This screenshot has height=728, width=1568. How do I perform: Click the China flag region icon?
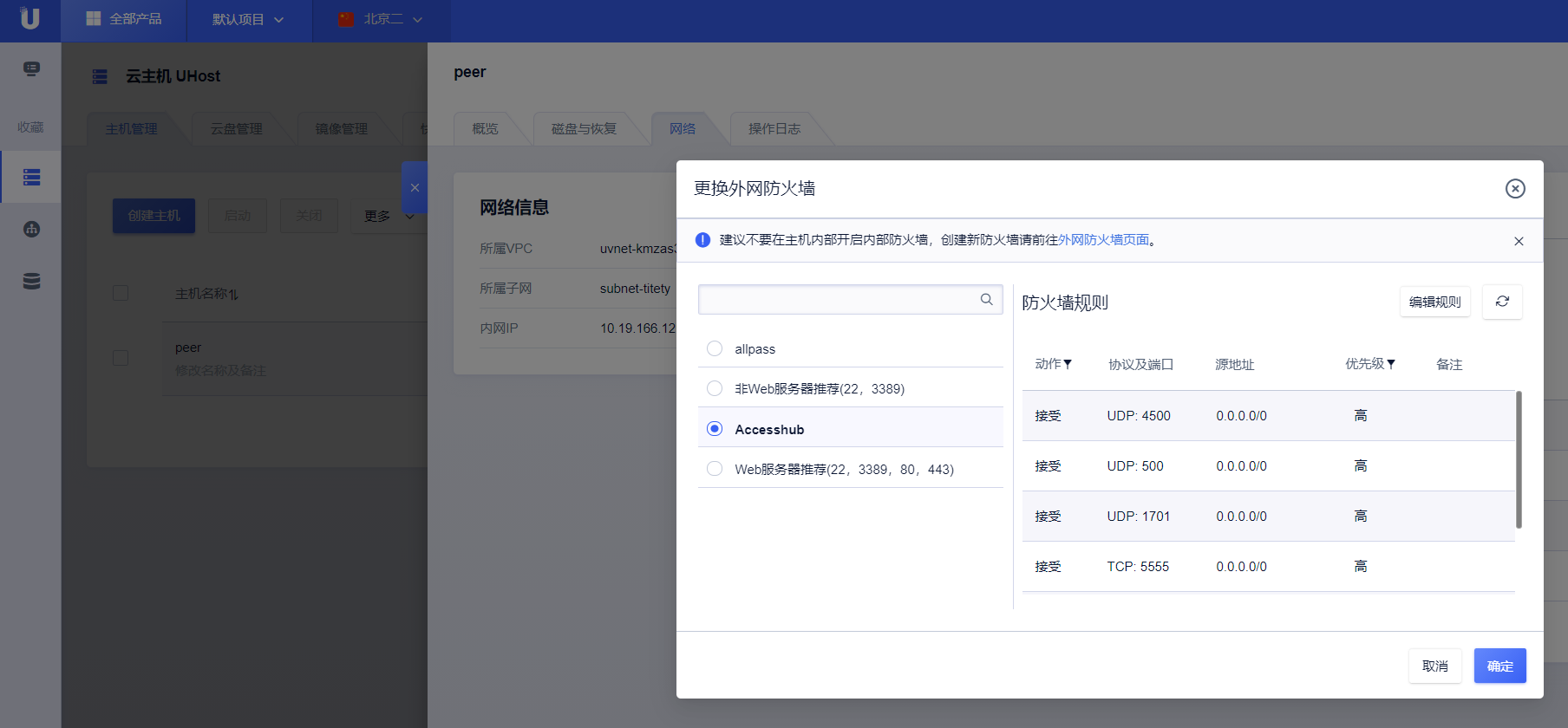346,19
